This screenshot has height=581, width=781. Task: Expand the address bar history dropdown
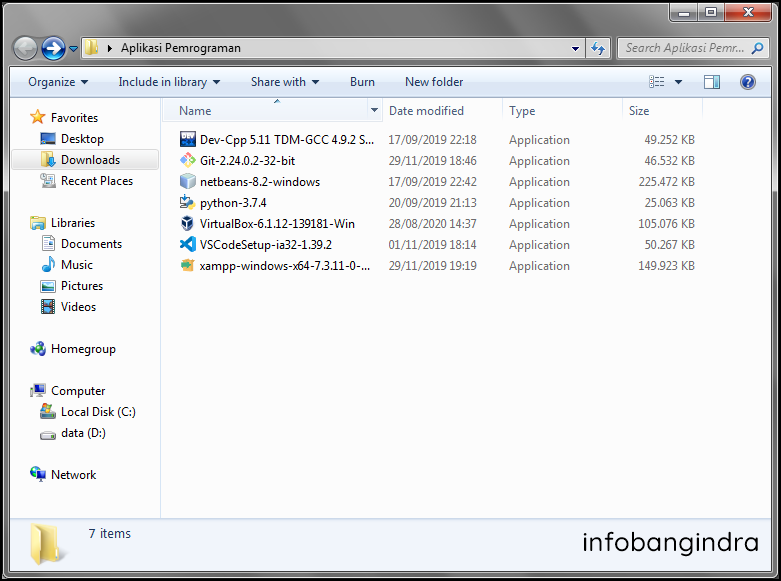[x=575, y=49]
